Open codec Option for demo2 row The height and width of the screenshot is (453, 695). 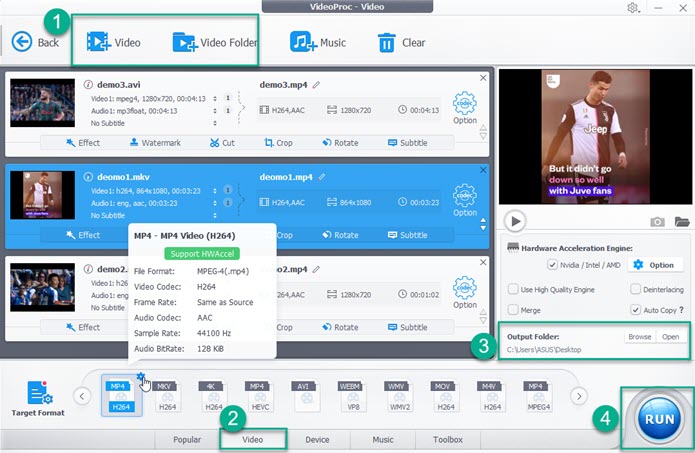[x=465, y=292]
